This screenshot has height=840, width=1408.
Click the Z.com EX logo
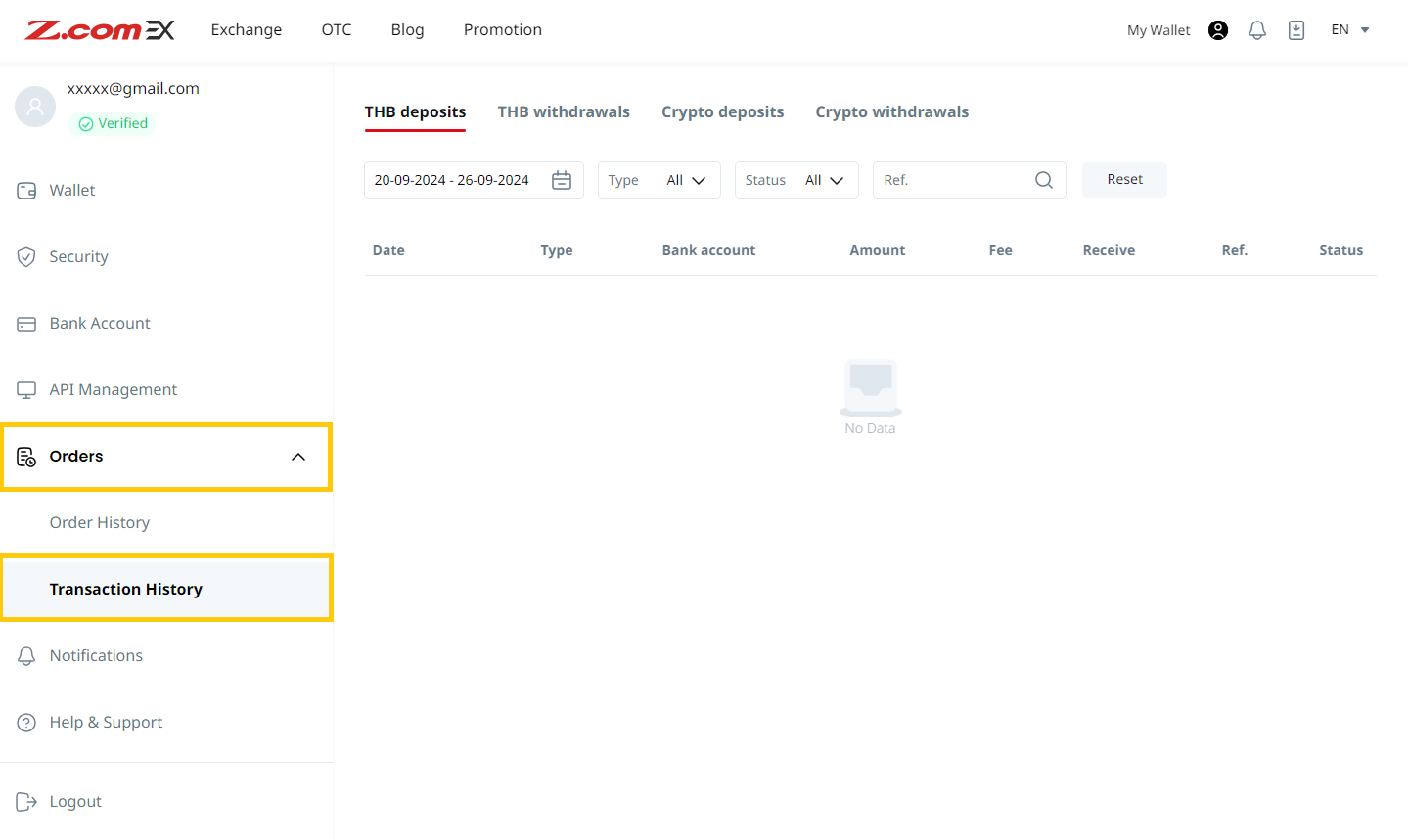pyautogui.click(x=100, y=30)
